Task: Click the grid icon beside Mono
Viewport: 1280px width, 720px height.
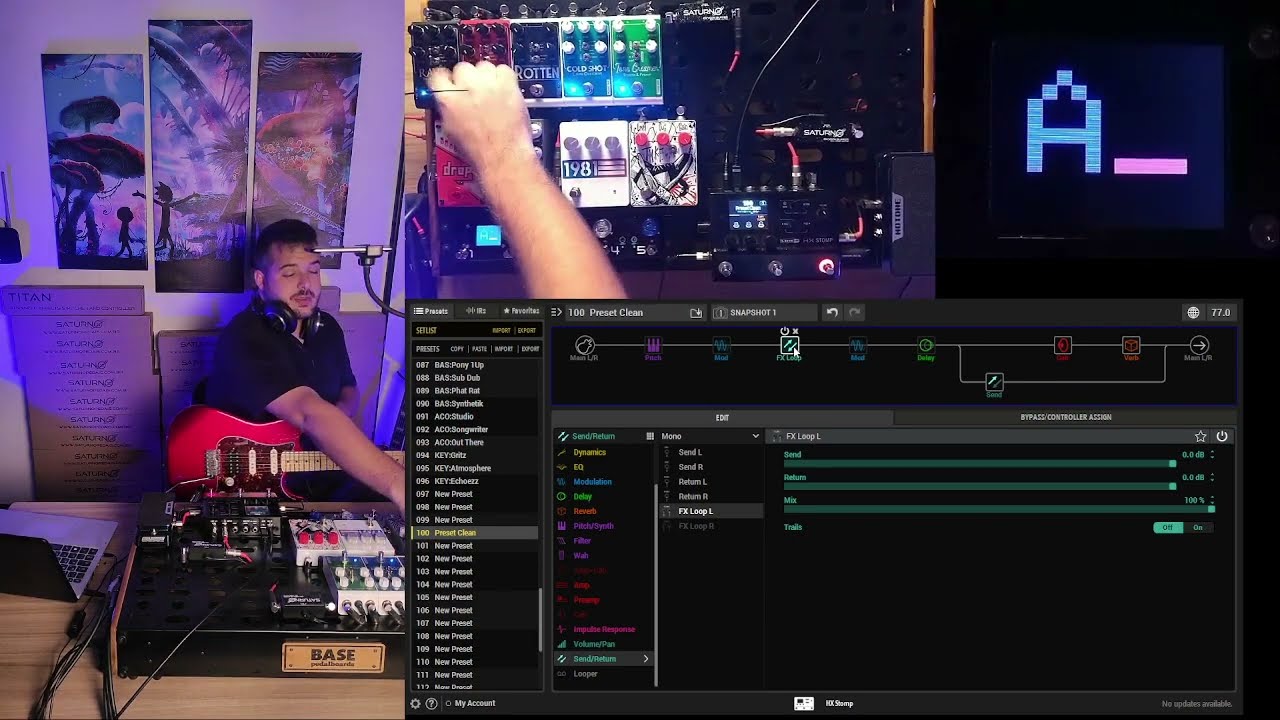Action: point(650,436)
